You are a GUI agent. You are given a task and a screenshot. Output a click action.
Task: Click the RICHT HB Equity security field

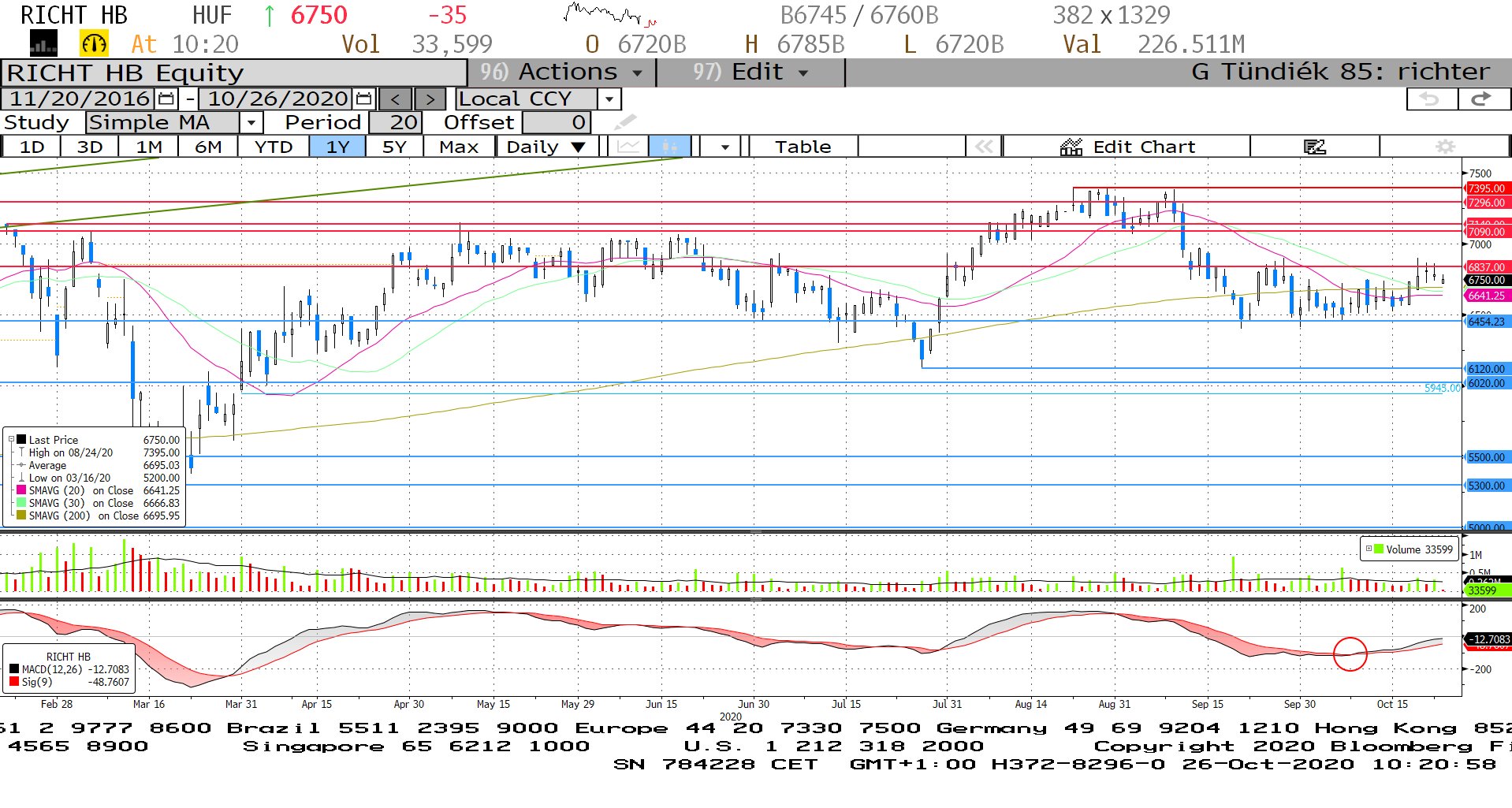(x=234, y=73)
